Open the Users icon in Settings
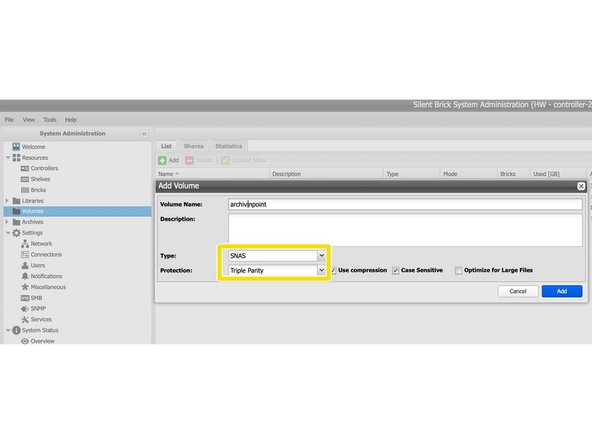 pos(25,265)
